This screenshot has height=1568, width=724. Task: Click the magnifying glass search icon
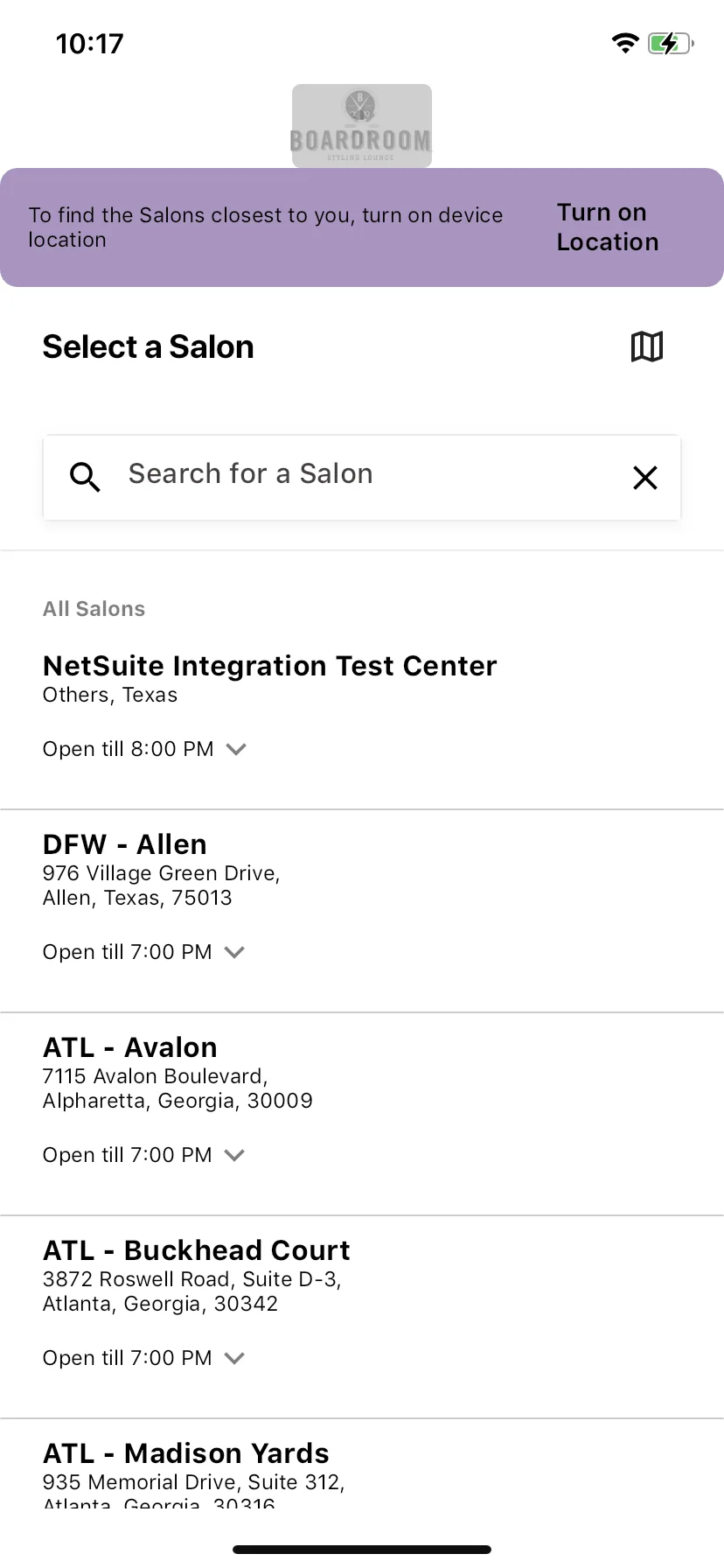[85, 477]
